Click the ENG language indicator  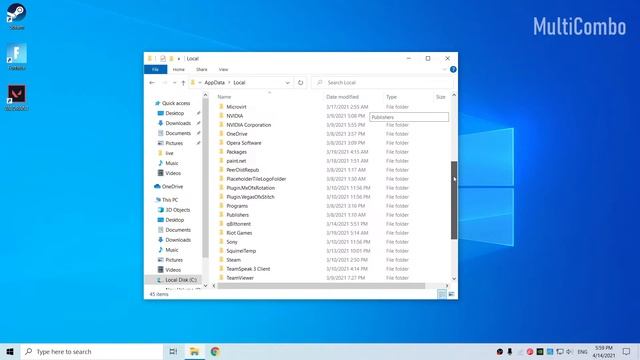[582, 351]
